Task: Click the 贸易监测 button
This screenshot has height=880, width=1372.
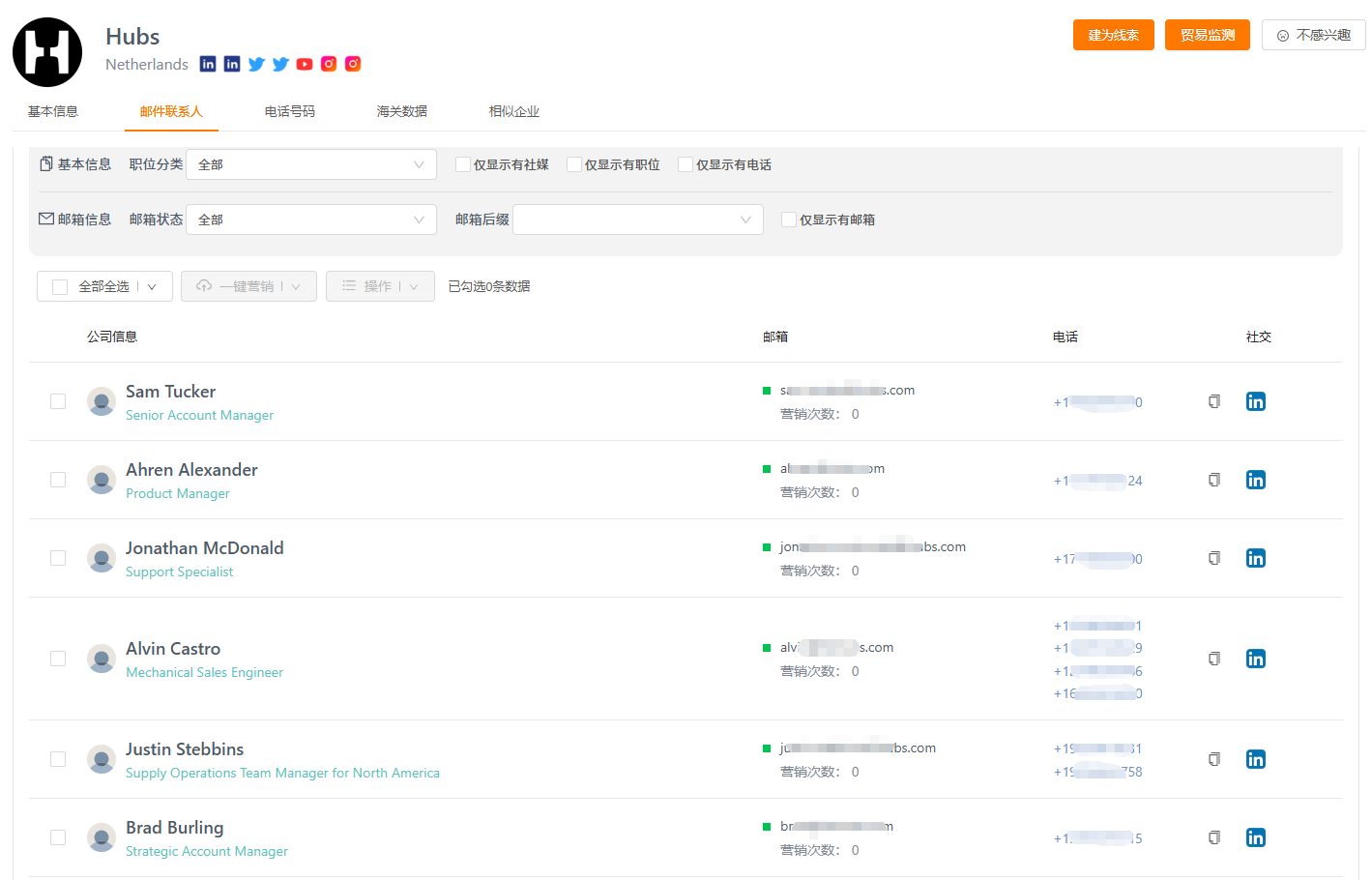Action: click(x=1208, y=35)
